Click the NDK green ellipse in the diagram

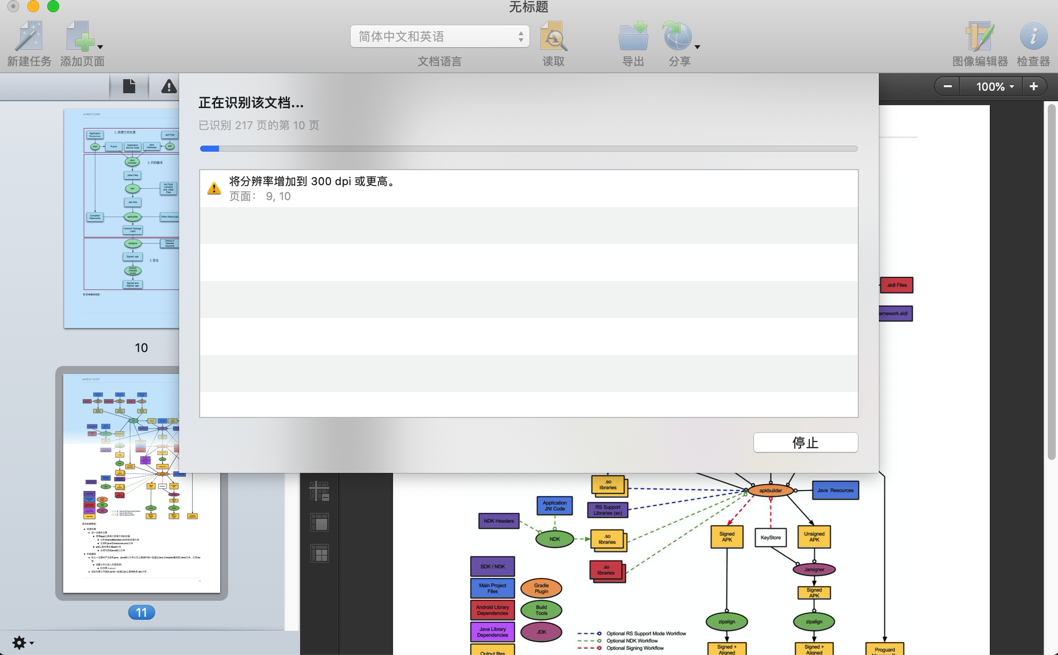(x=555, y=539)
